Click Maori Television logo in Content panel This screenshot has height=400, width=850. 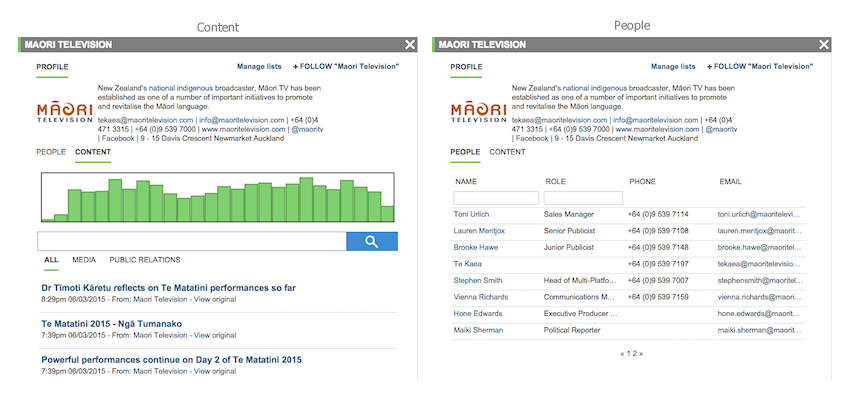pos(65,113)
